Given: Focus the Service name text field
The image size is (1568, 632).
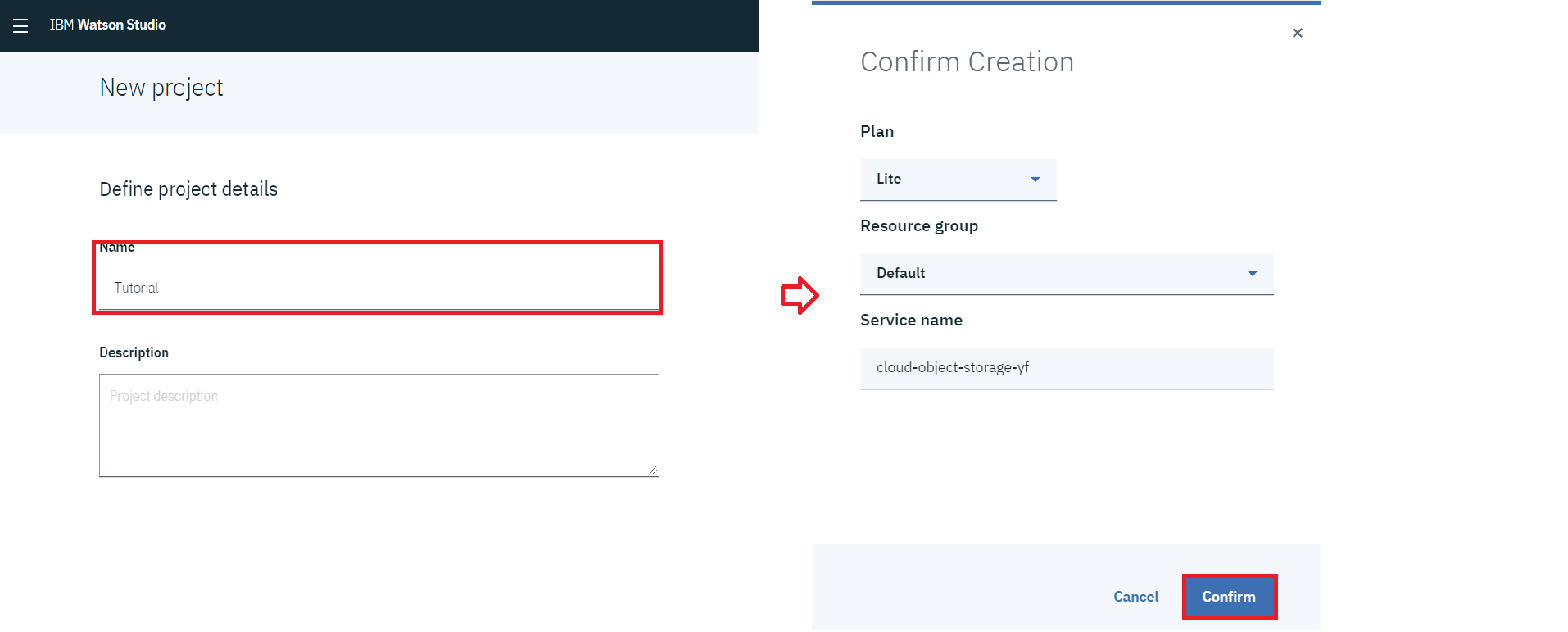Looking at the screenshot, I should pyautogui.click(x=1065, y=367).
